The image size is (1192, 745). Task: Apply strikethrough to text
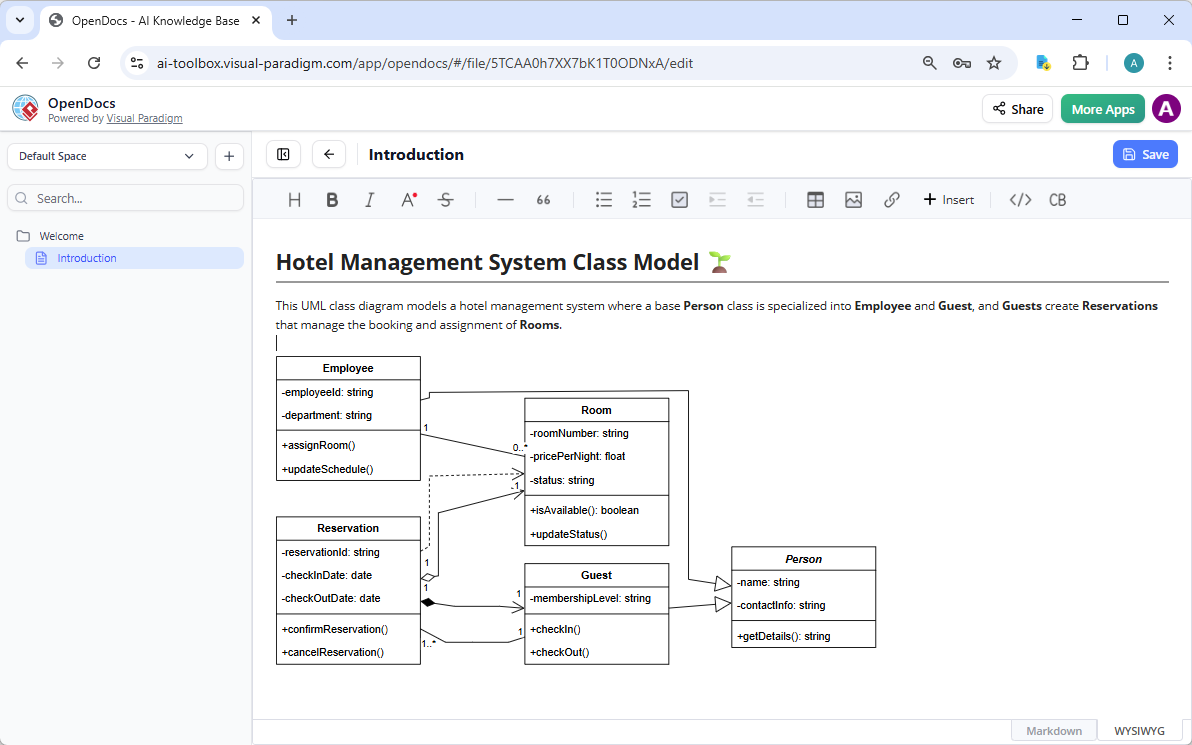[x=445, y=199]
